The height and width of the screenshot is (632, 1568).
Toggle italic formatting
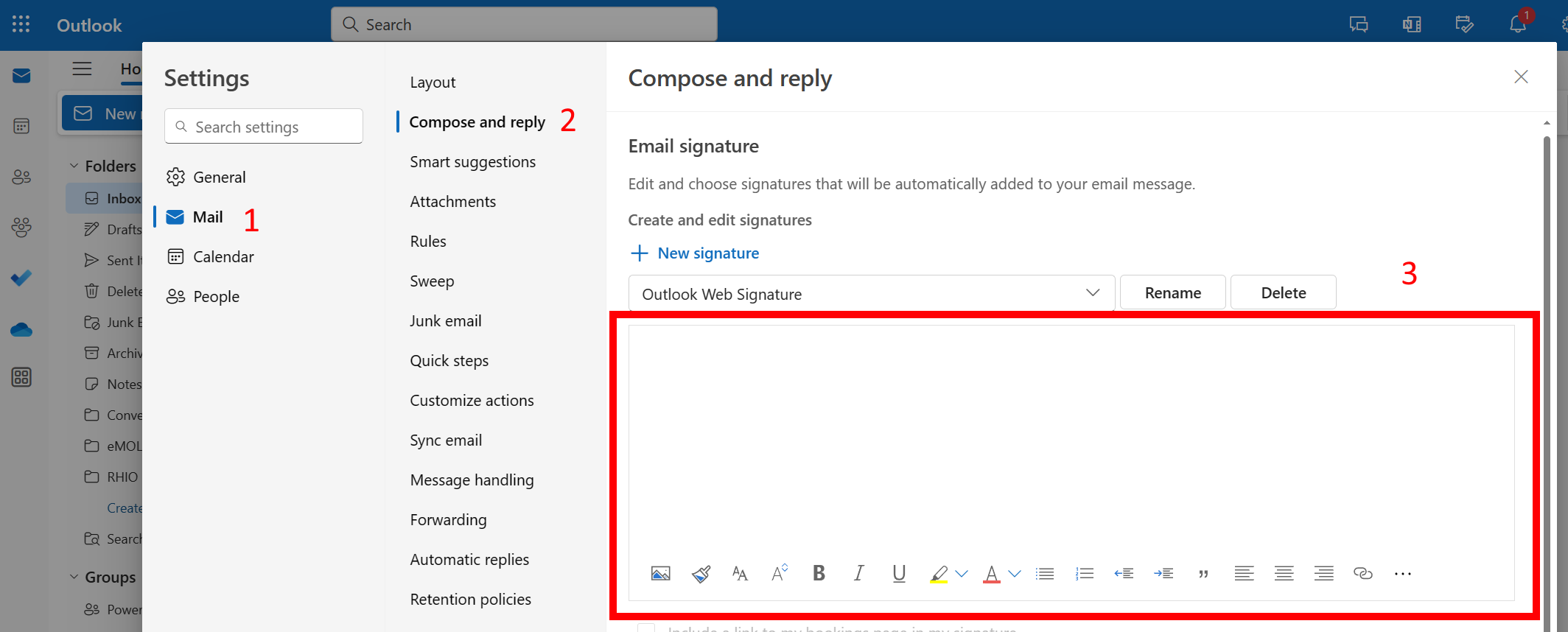pyautogui.click(x=858, y=574)
